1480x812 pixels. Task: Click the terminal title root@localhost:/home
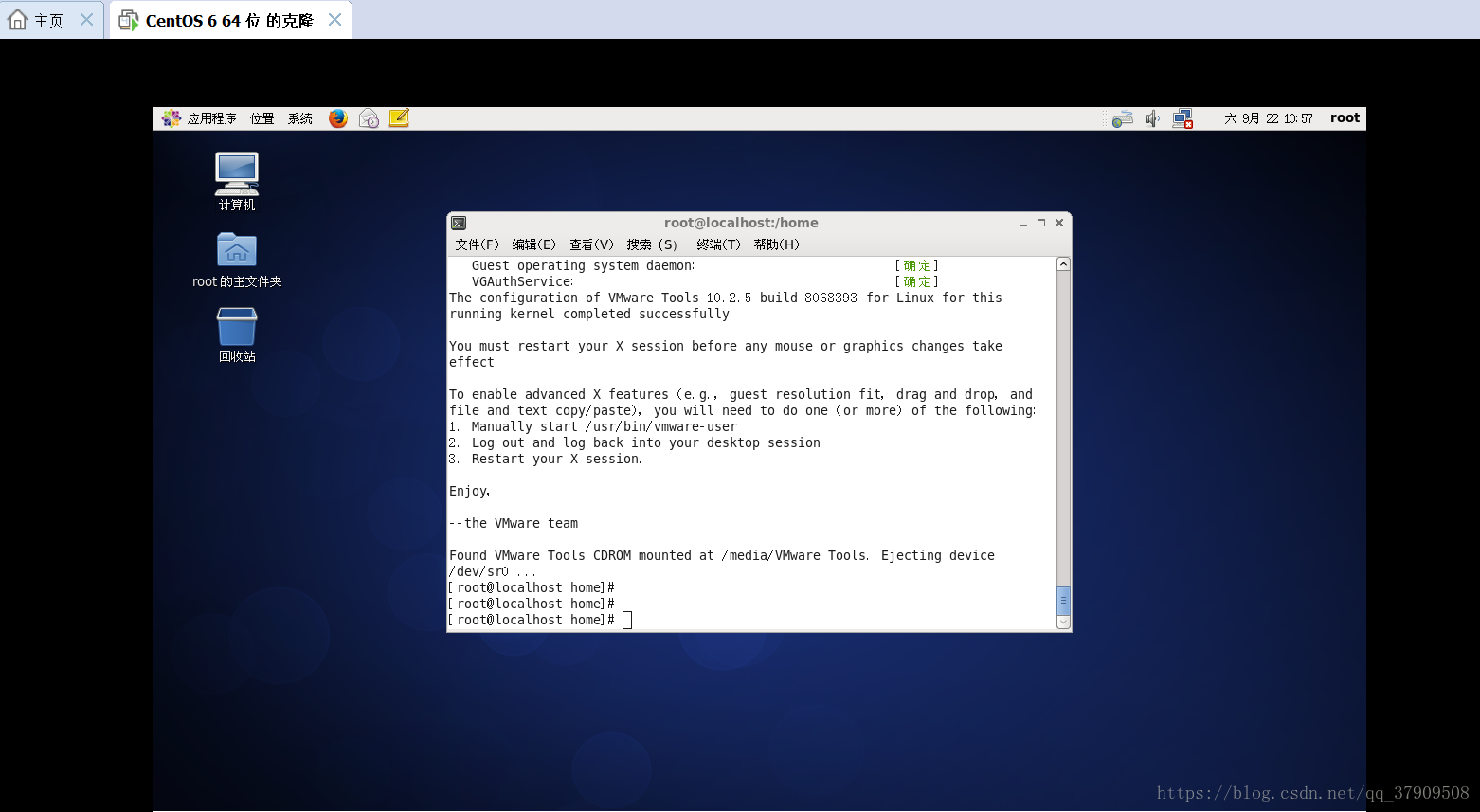click(741, 223)
